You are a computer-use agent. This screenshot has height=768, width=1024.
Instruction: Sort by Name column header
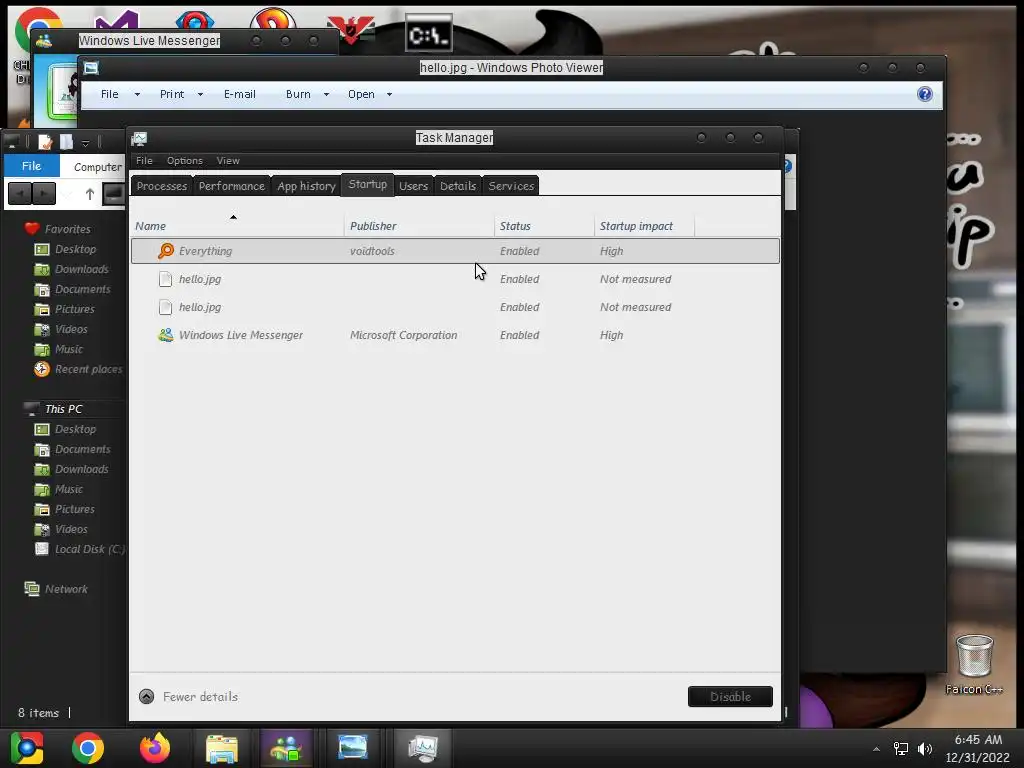point(237,226)
